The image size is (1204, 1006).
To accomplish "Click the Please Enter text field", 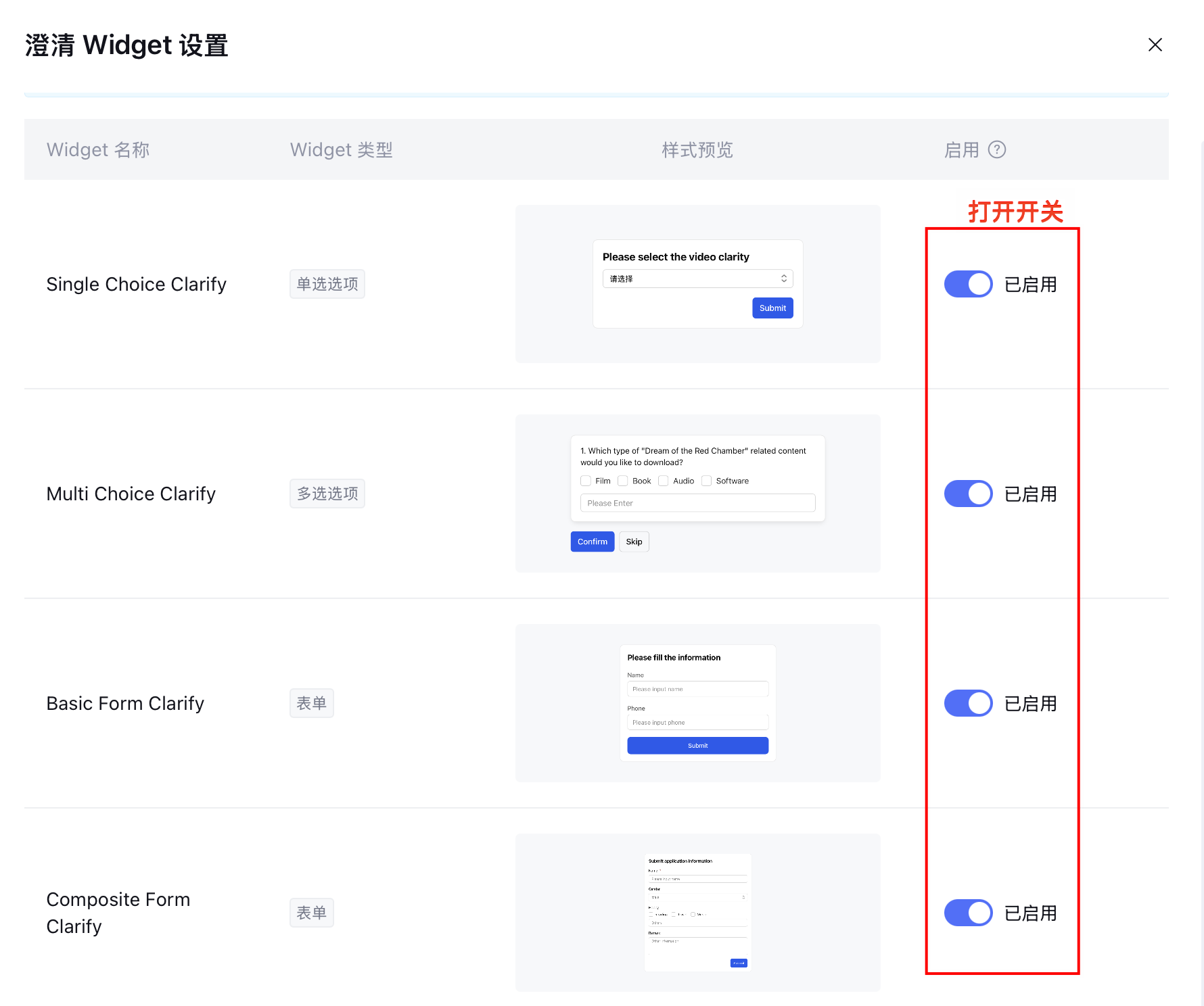I will pos(697,503).
